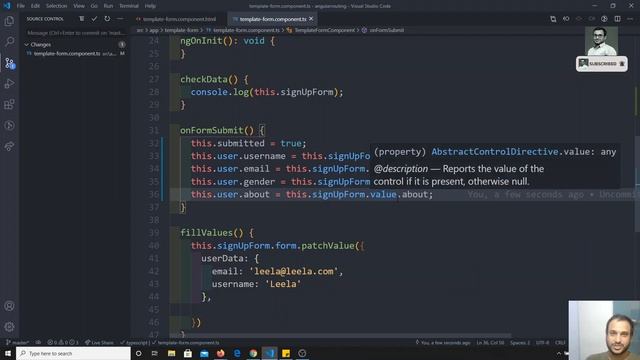Click the change count badge beside Changes
Viewport: 640px width, 360px height.
tap(122, 44)
